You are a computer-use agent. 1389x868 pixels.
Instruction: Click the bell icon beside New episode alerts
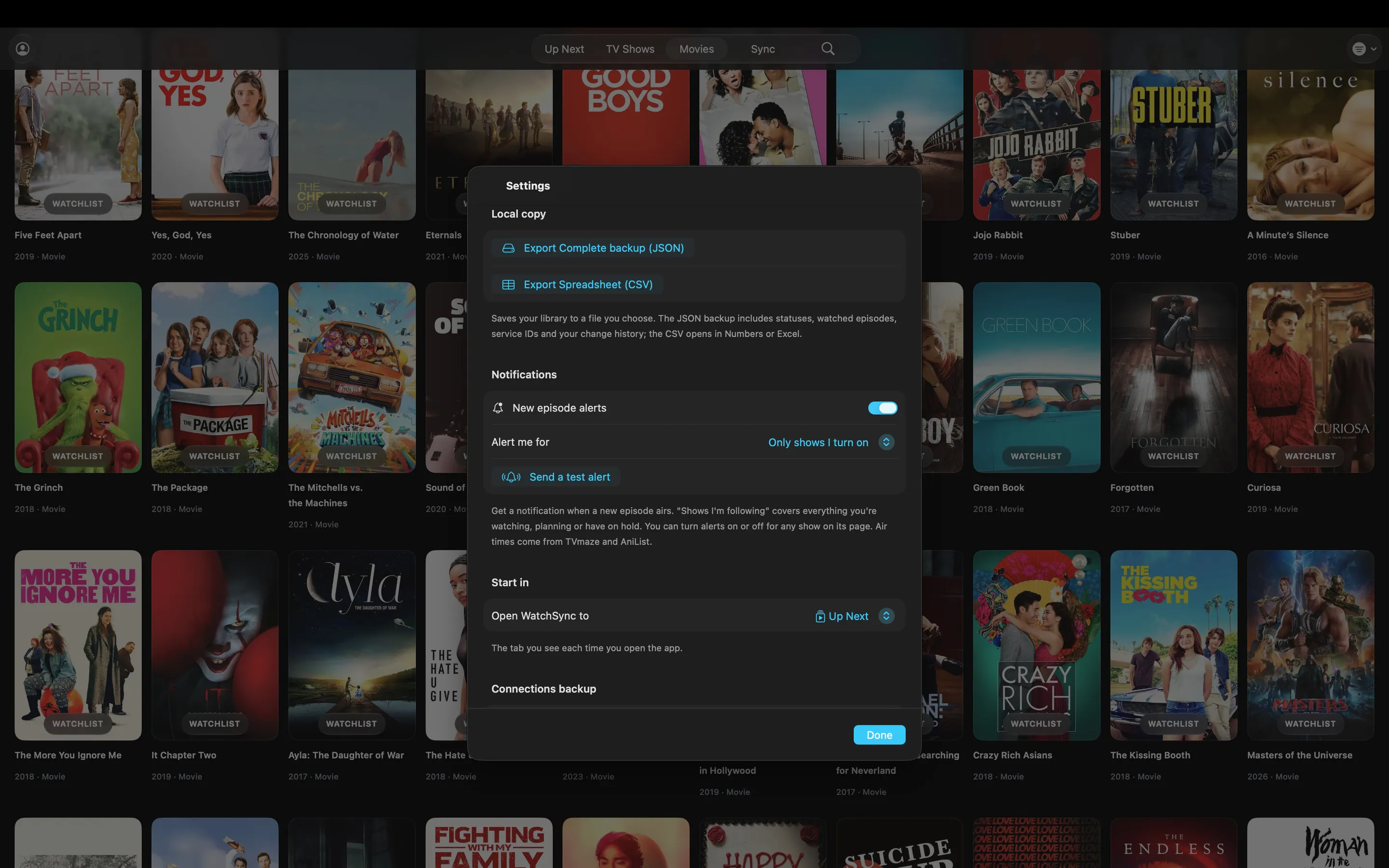tap(498, 408)
